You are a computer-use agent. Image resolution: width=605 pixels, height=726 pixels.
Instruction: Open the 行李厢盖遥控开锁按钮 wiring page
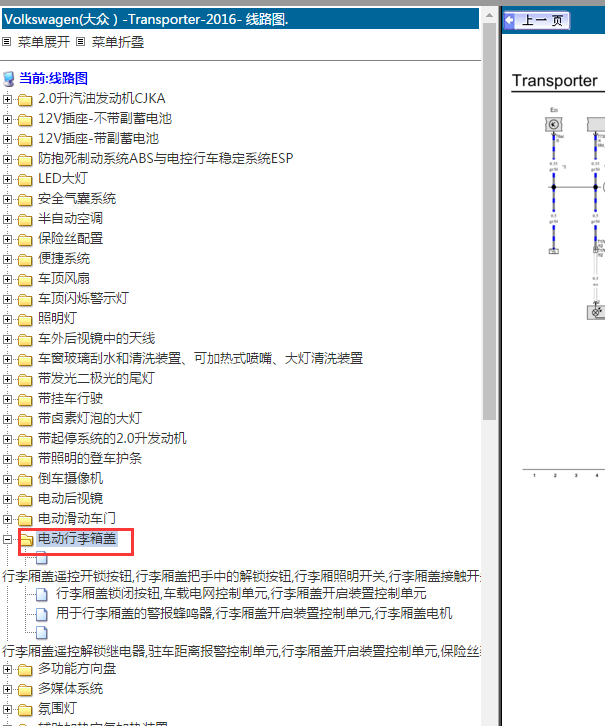[x=241, y=576]
